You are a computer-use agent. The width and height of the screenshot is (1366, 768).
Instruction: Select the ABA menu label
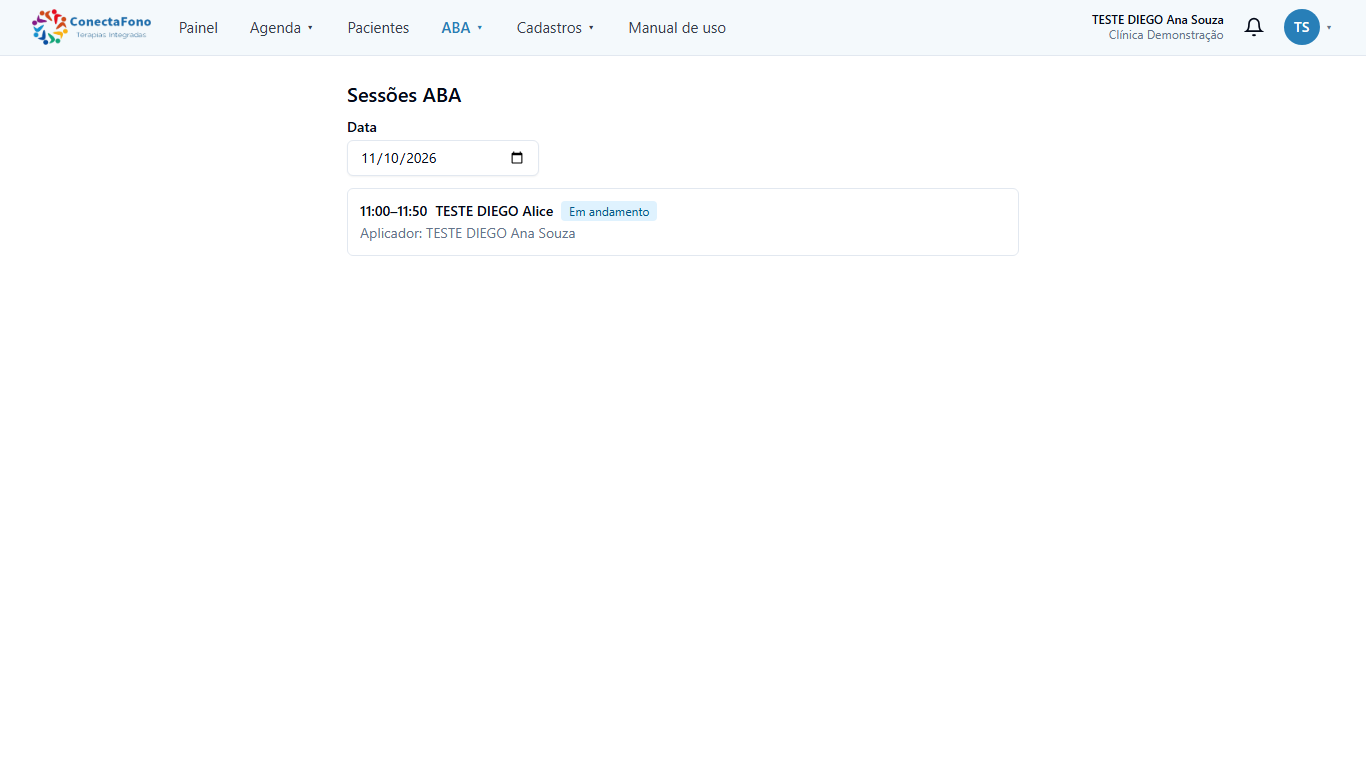pyautogui.click(x=456, y=28)
